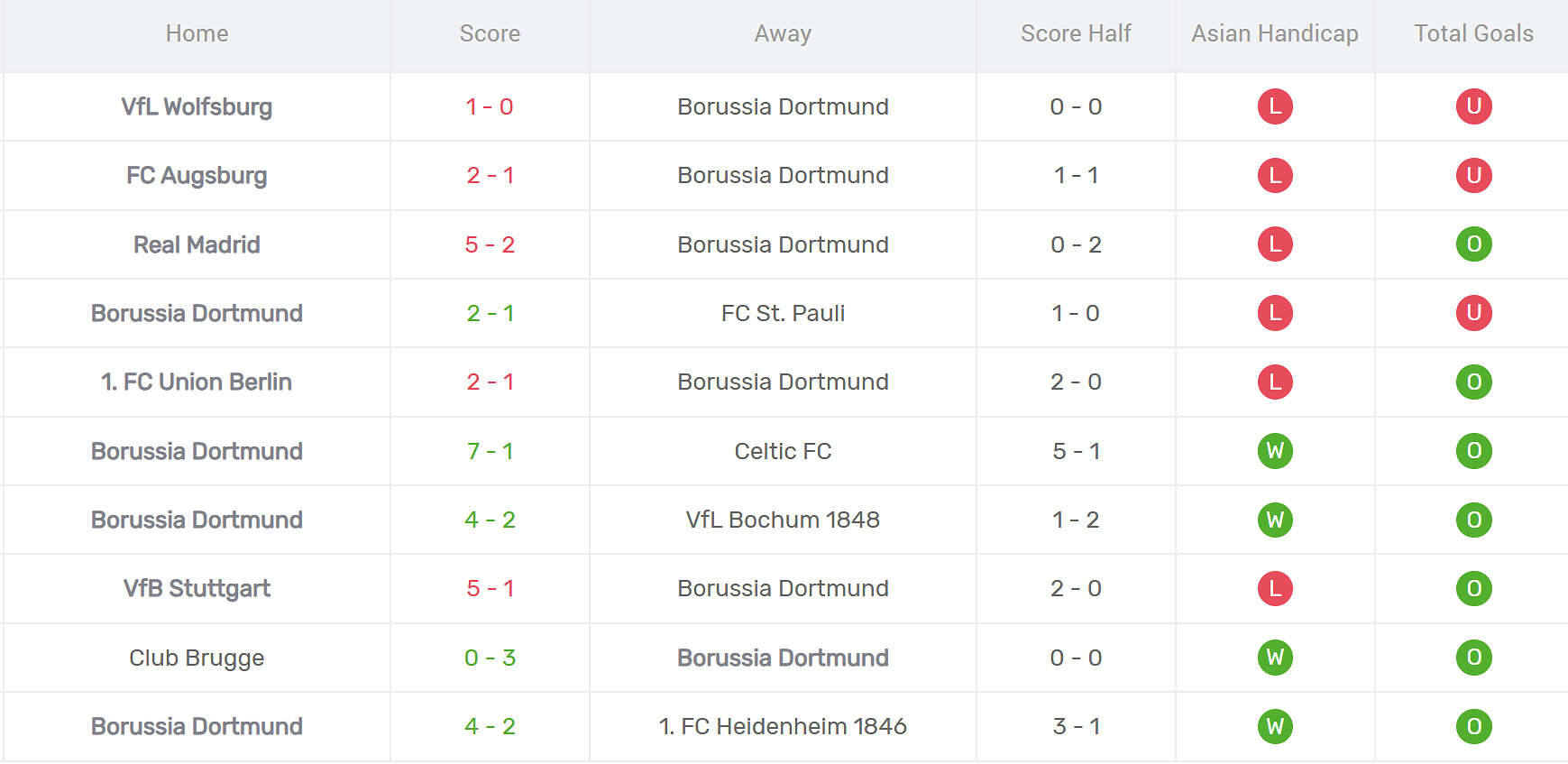1568x764 pixels.
Task: Click red L badge in Union Berlin row
Action: point(1275,382)
